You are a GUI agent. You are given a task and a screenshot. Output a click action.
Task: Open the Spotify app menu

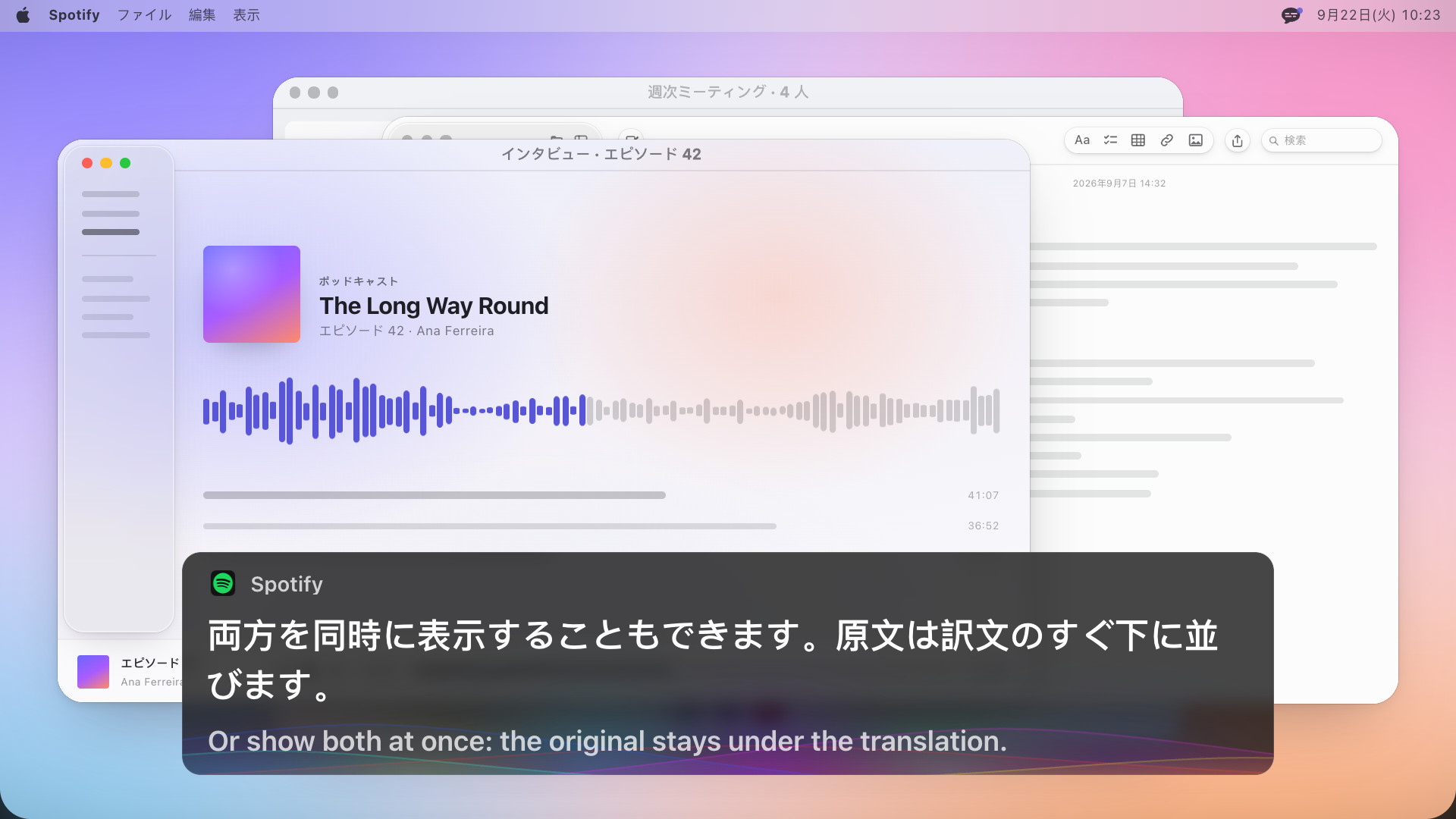coord(74,15)
